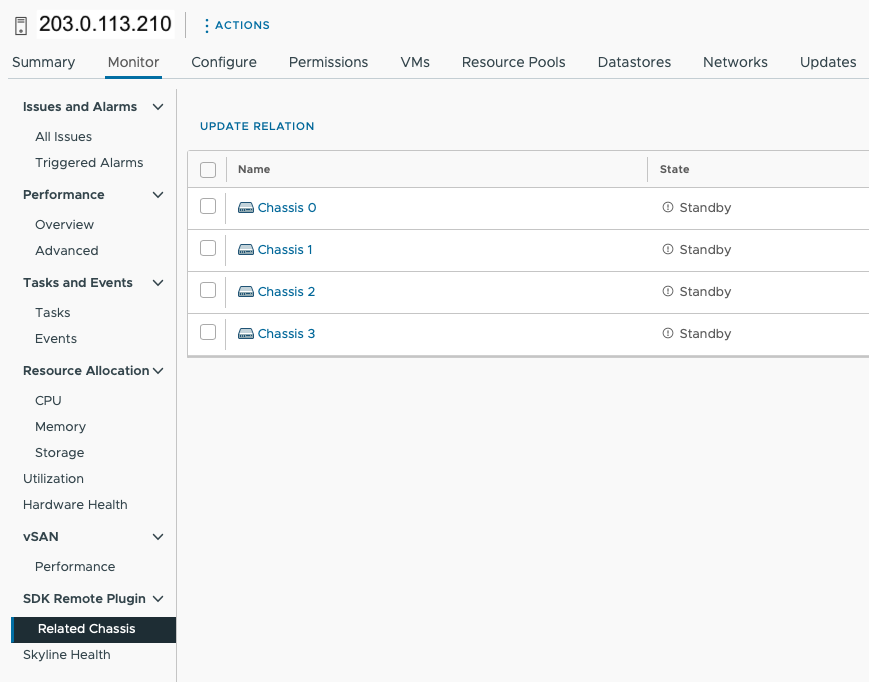Sort by the Name column header
Screen dimensions: 869x682
(x=254, y=170)
